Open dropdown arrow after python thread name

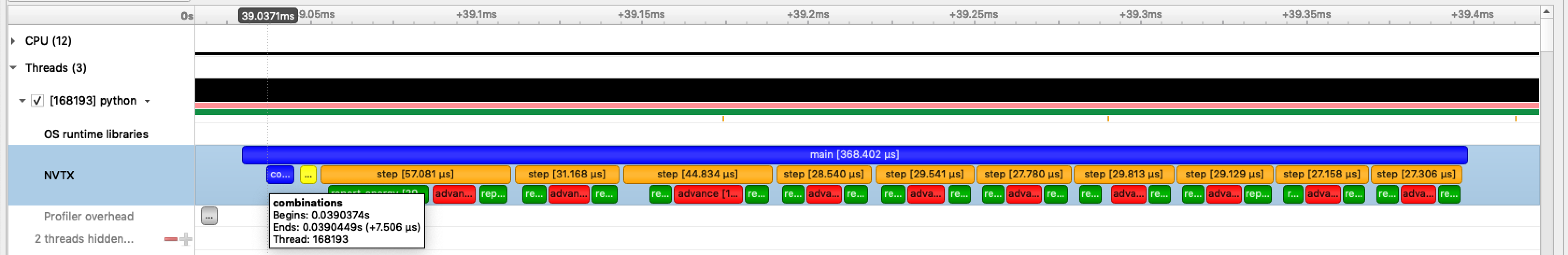pos(147,101)
